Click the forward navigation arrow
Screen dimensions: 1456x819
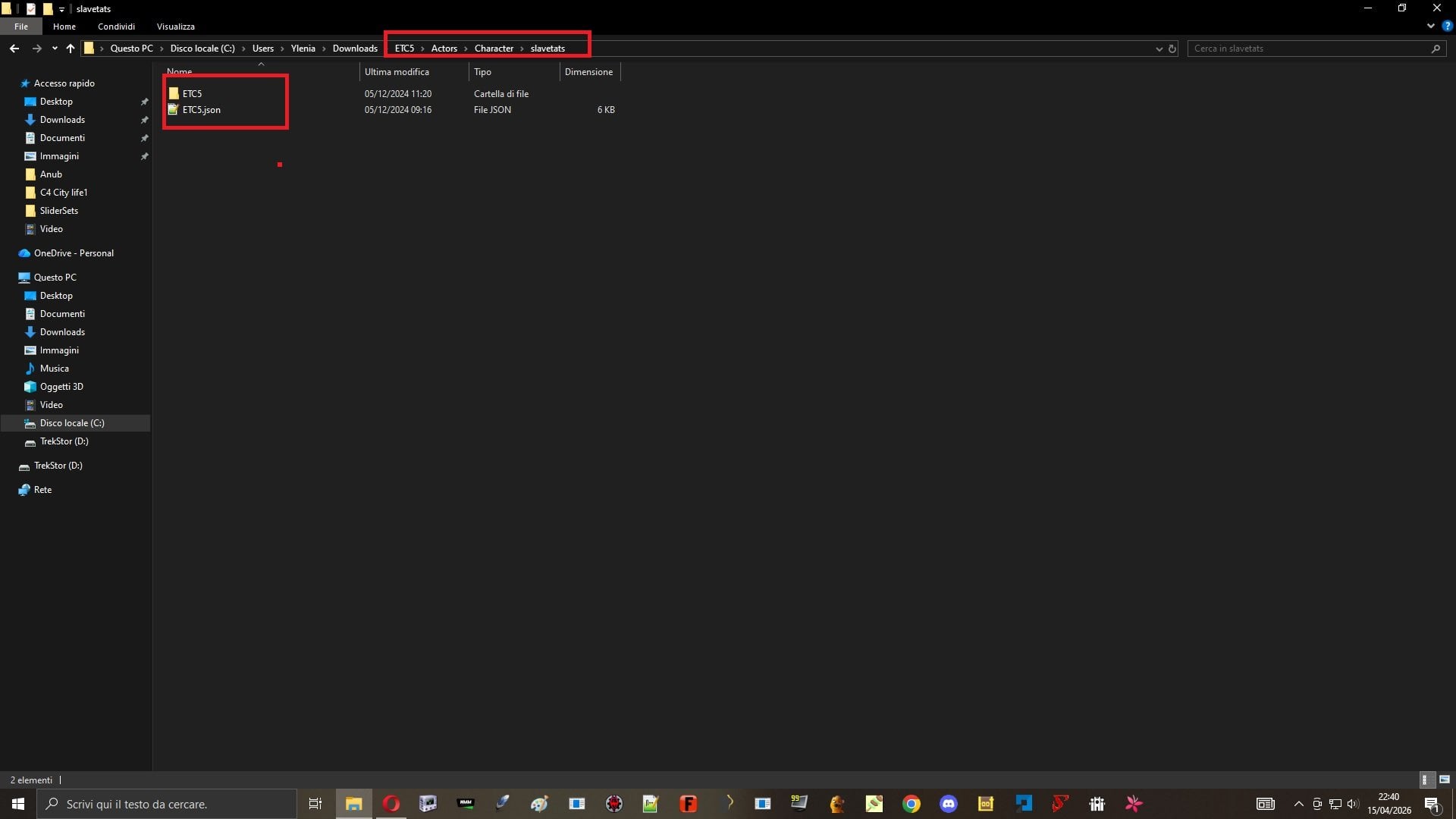(x=36, y=49)
